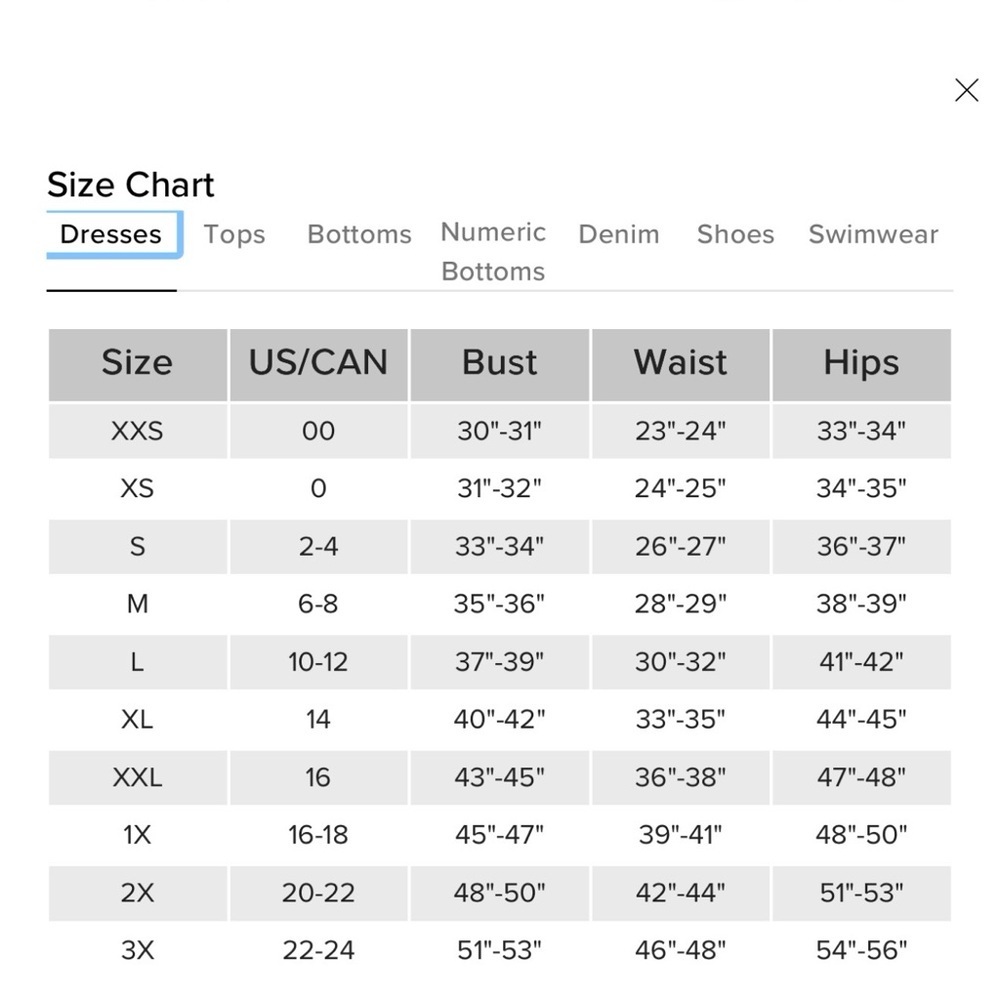Close the size chart dialog
Image resolution: width=1000 pixels, height=1000 pixels.
(x=966, y=90)
